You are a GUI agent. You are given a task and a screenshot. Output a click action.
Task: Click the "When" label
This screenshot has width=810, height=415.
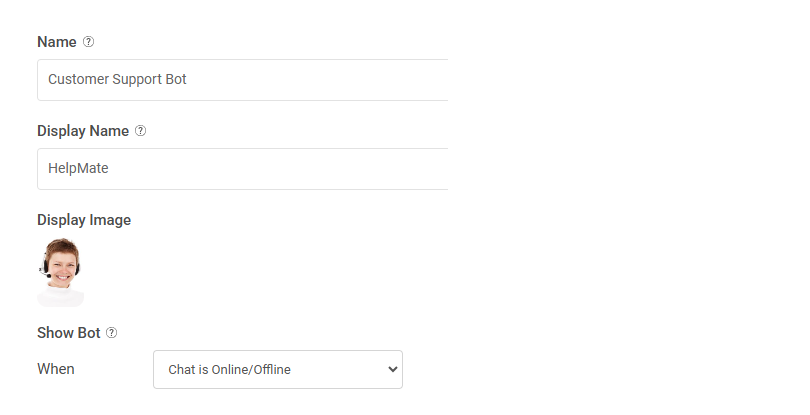click(x=56, y=369)
